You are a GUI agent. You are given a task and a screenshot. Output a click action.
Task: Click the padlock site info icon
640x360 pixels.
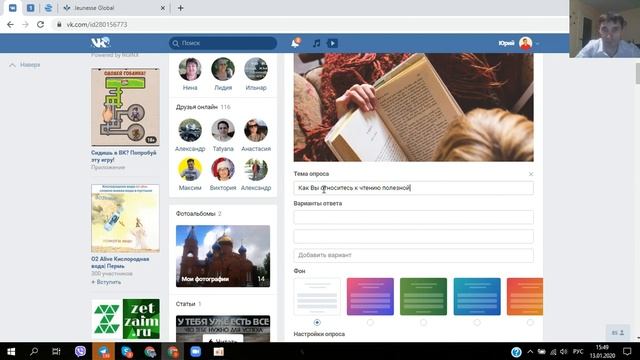click(x=59, y=24)
